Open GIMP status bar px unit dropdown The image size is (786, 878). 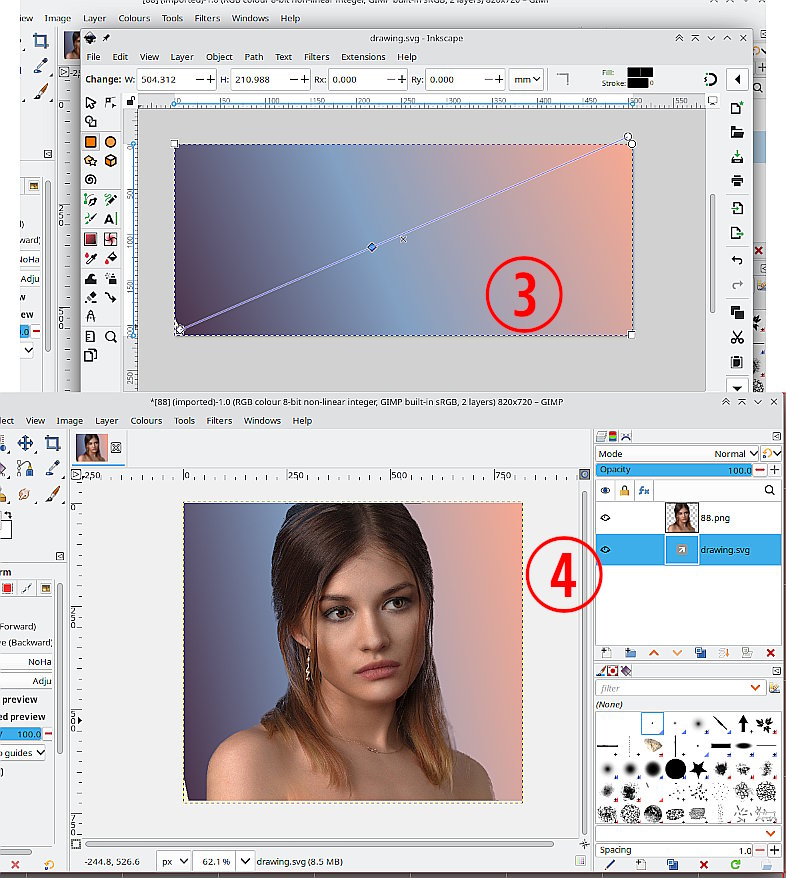click(x=174, y=861)
